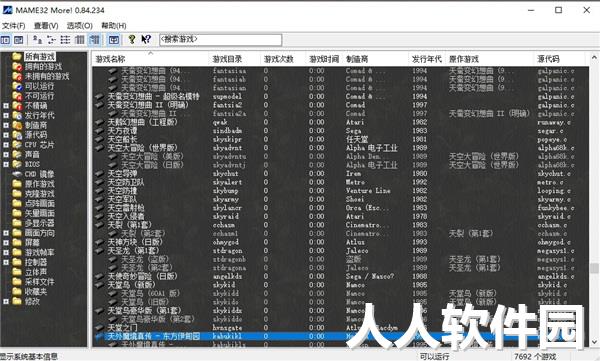This screenshot has width=600, height=361.
Task: Expand the BIOS folder
Action: click(6, 164)
